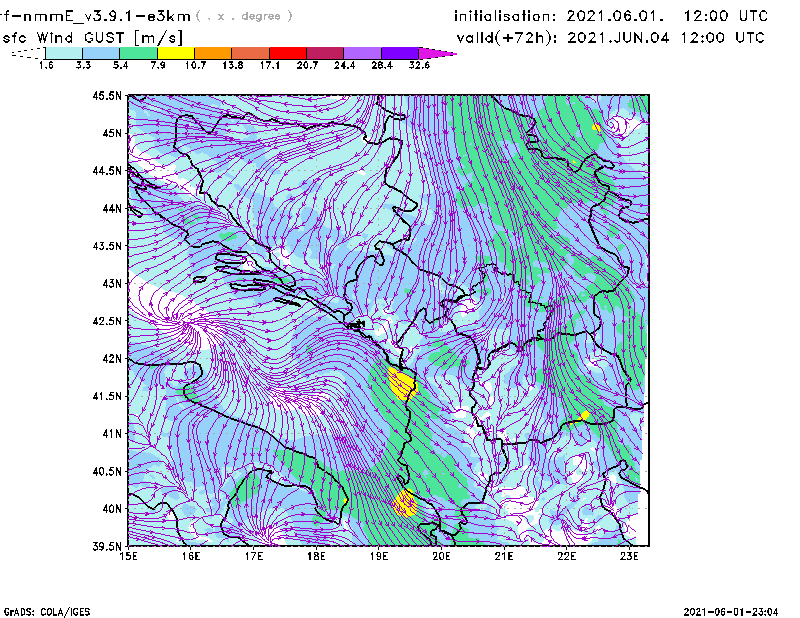Click the "40N" latitude label
This screenshot has height=618, width=800.
[x=112, y=509]
